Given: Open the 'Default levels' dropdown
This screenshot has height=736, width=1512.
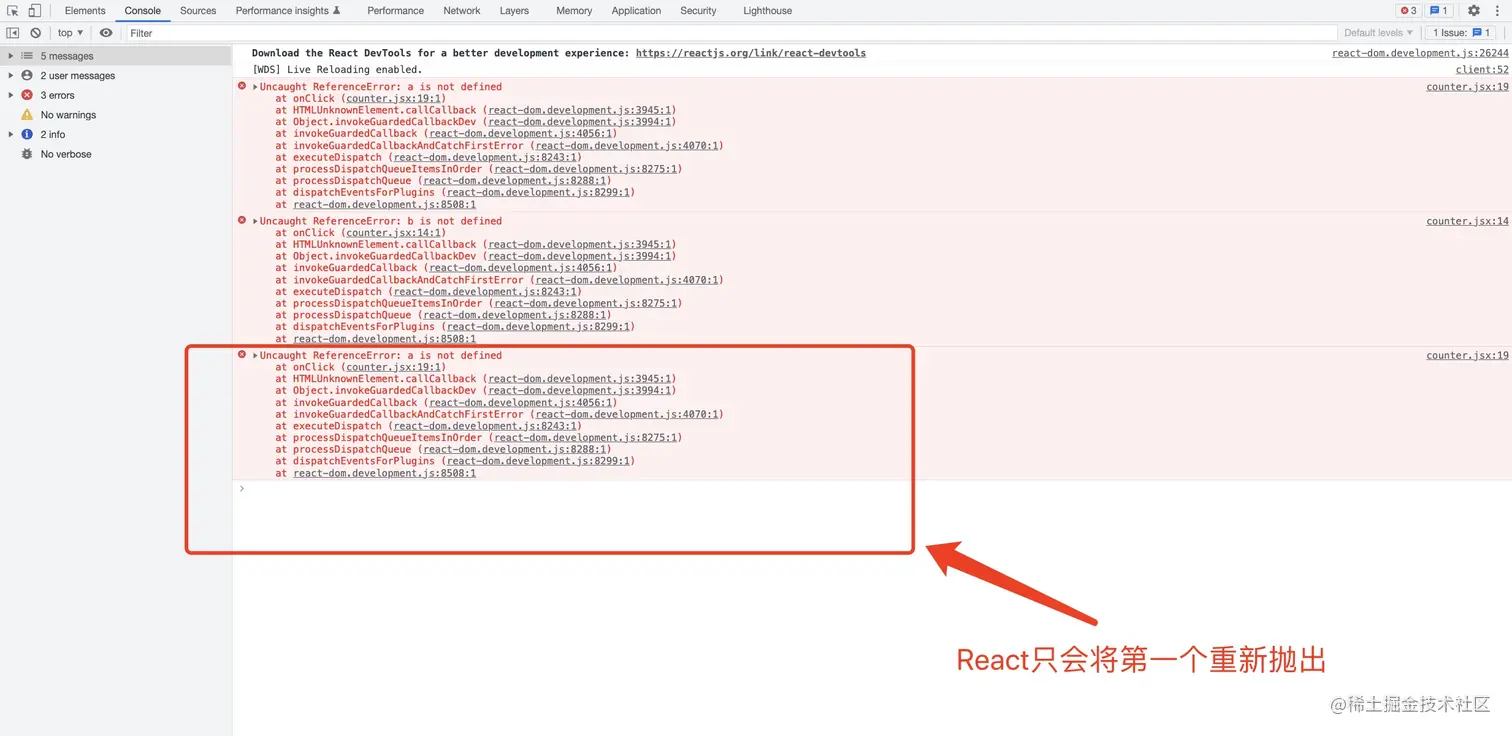Looking at the screenshot, I should pos(1380,33).
